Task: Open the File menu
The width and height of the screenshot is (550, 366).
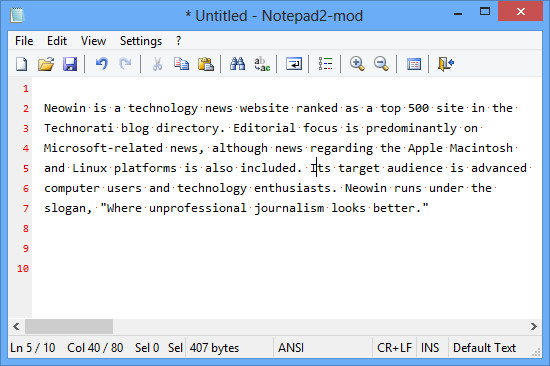Action: click(x=24, y=41)
